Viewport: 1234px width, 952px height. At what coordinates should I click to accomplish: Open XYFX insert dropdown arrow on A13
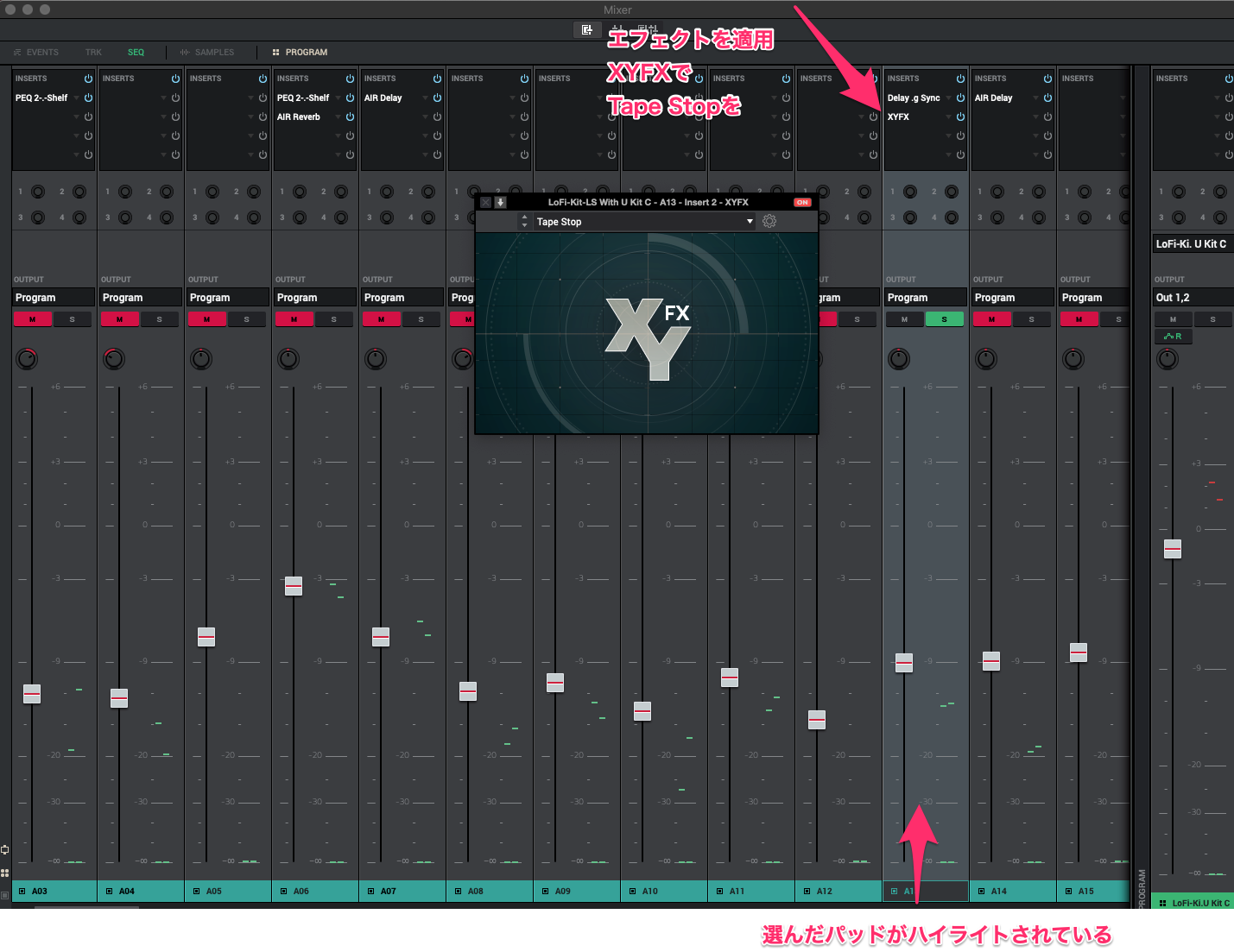point(948,117)
